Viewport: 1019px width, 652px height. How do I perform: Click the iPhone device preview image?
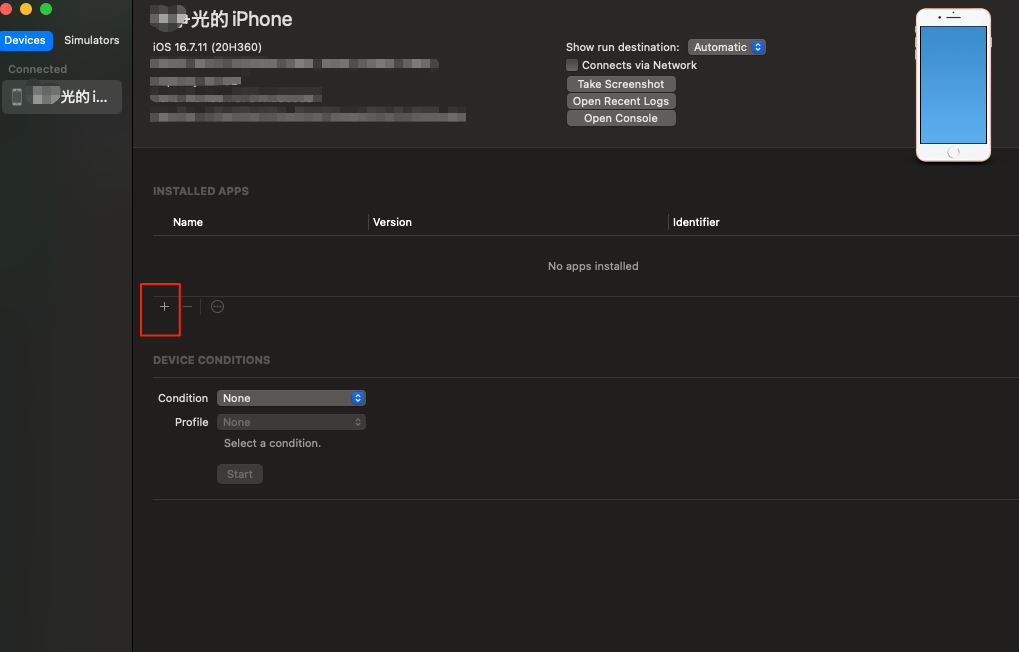953,85
